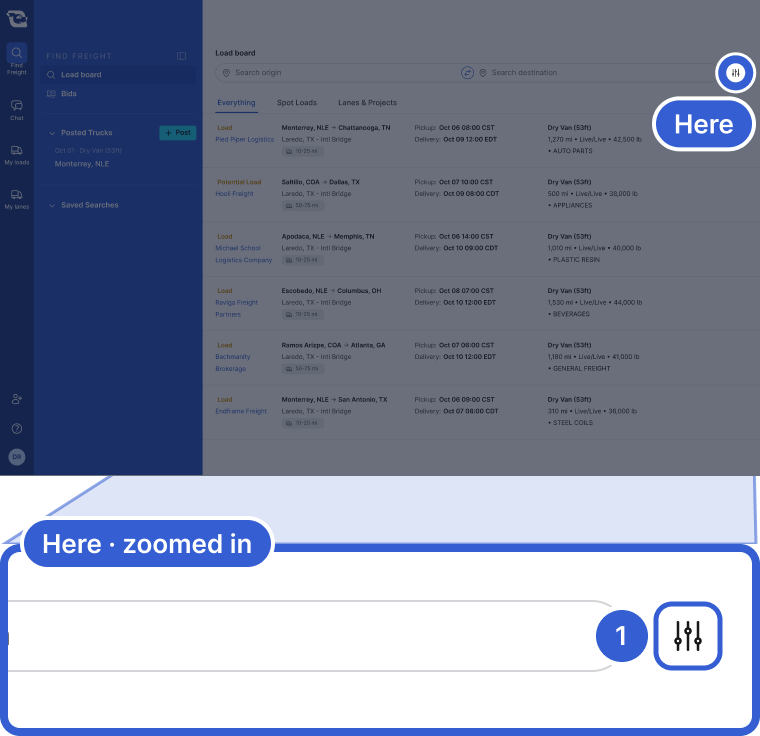Collapse the Posted Trucks section
Screen dimensions: 760x736
pyautogui.click(x=52, y=133)
